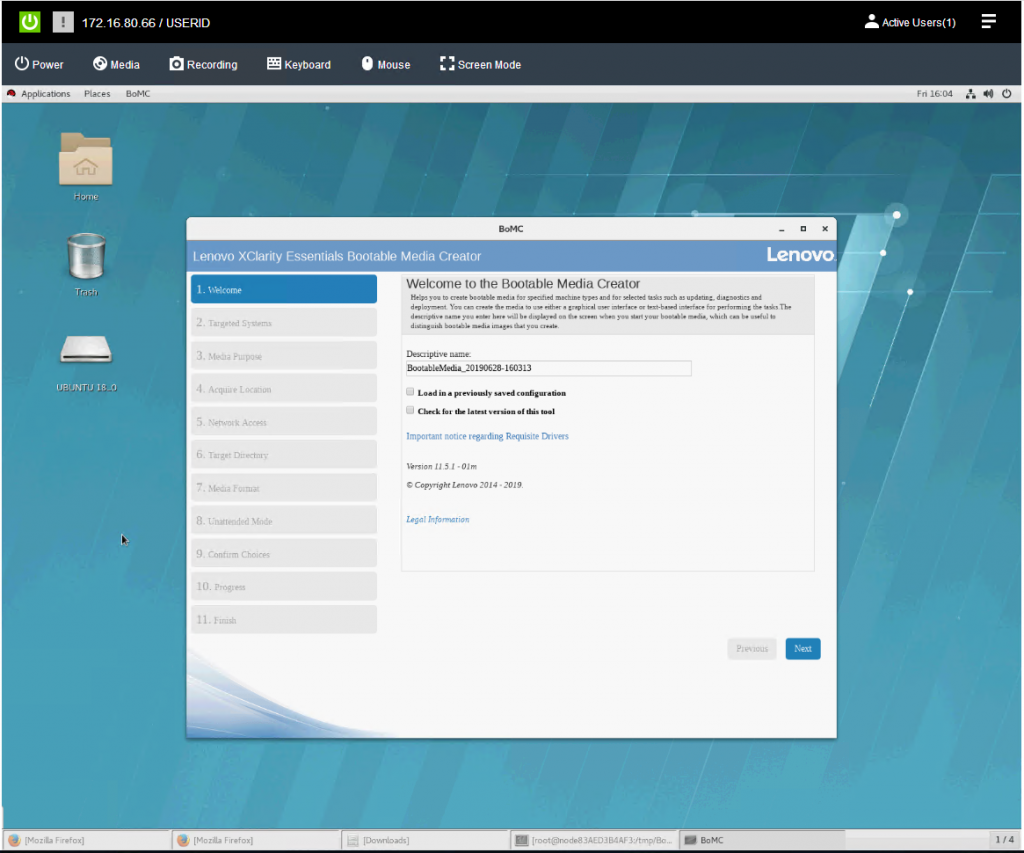
Task: Maximize the BoMC window
Action: (x=803, y=229)
